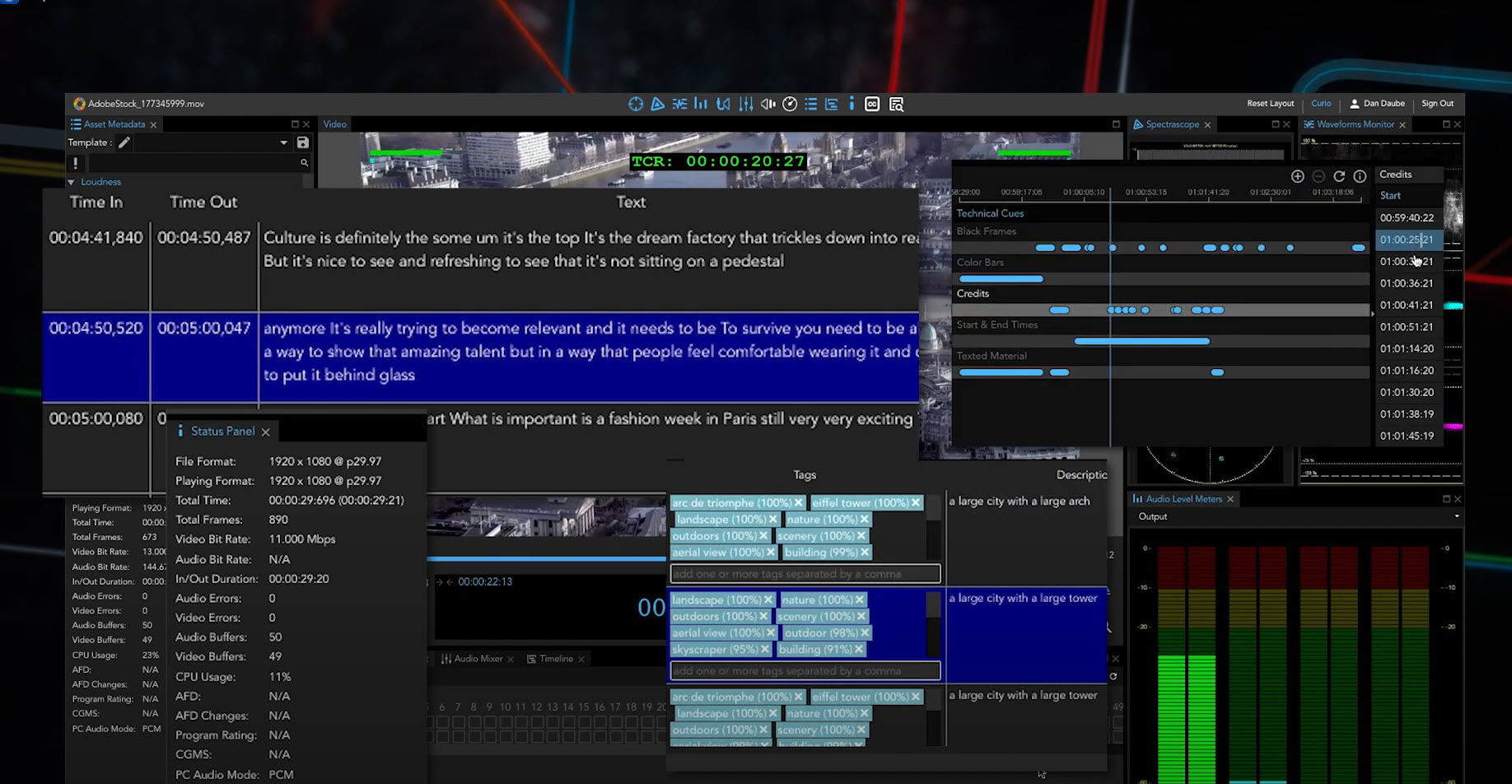This screenshot has height=784, width=1512.
Task: Click the Reset Layout button
Action: (1270, 103)
